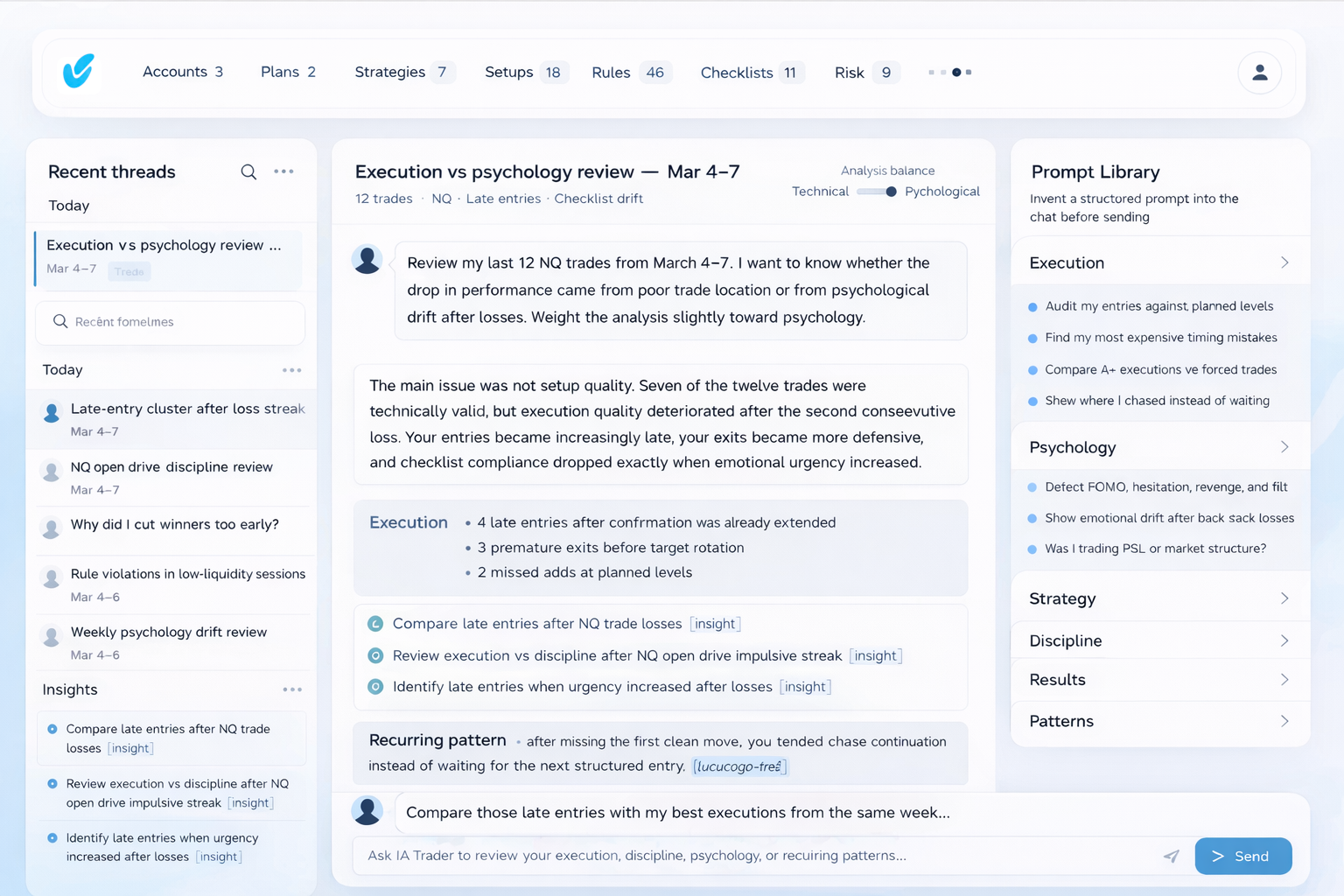Click bullet beside Audit my entries prompt
1344x896 pixels.
click(1032, 307)
